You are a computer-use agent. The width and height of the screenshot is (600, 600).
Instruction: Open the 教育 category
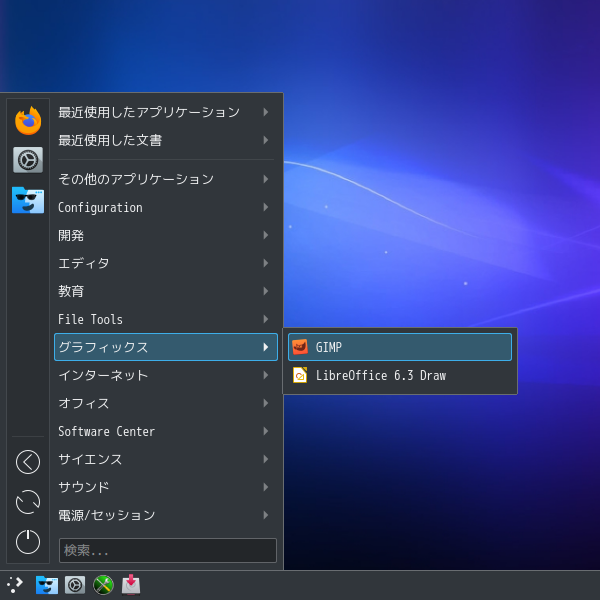click(x=166, y=291)
